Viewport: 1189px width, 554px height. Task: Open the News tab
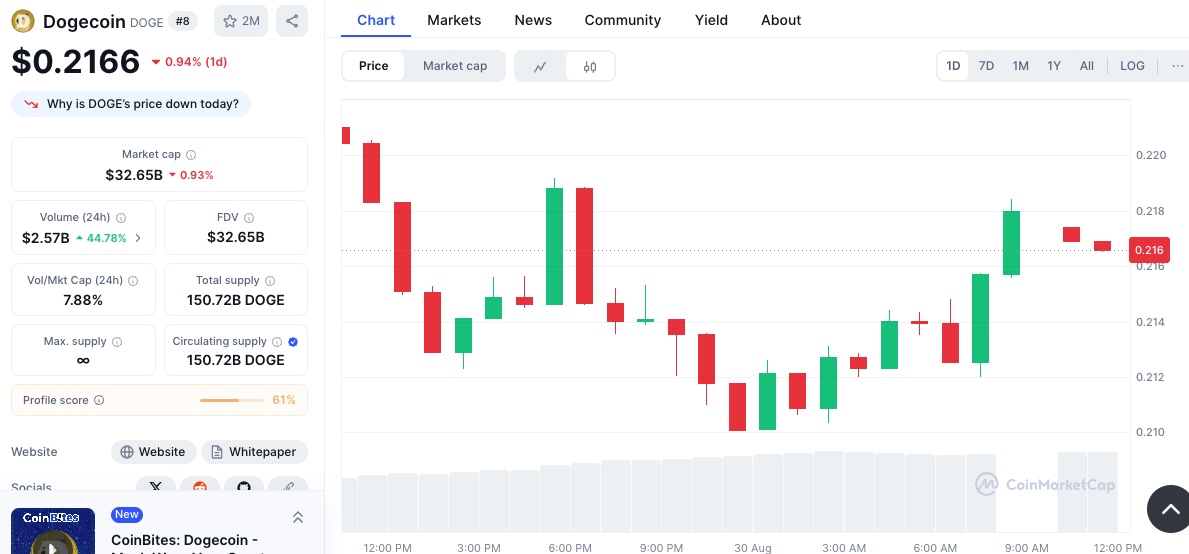click(x=533, y=20)
